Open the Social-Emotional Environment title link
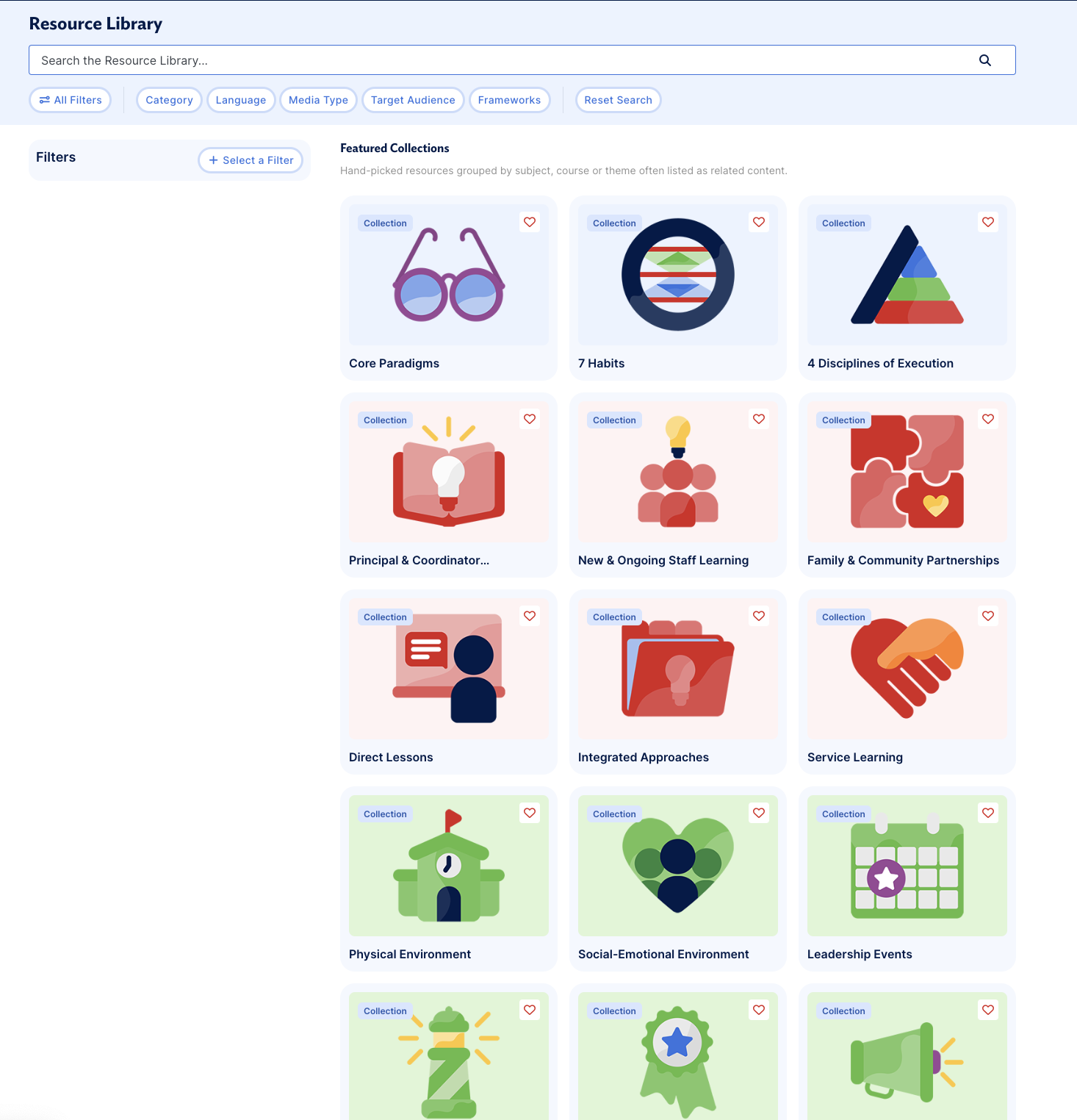This screenshot has height=1120, width=1077. pos(663,954)
